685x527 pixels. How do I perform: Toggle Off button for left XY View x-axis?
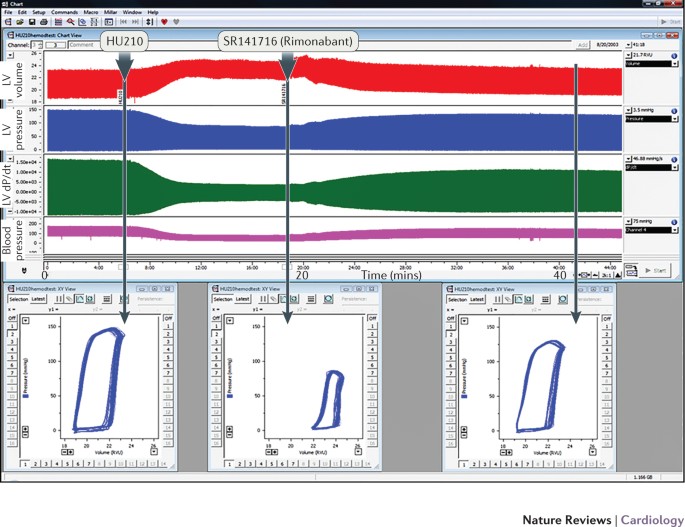[x=14, y=320]
